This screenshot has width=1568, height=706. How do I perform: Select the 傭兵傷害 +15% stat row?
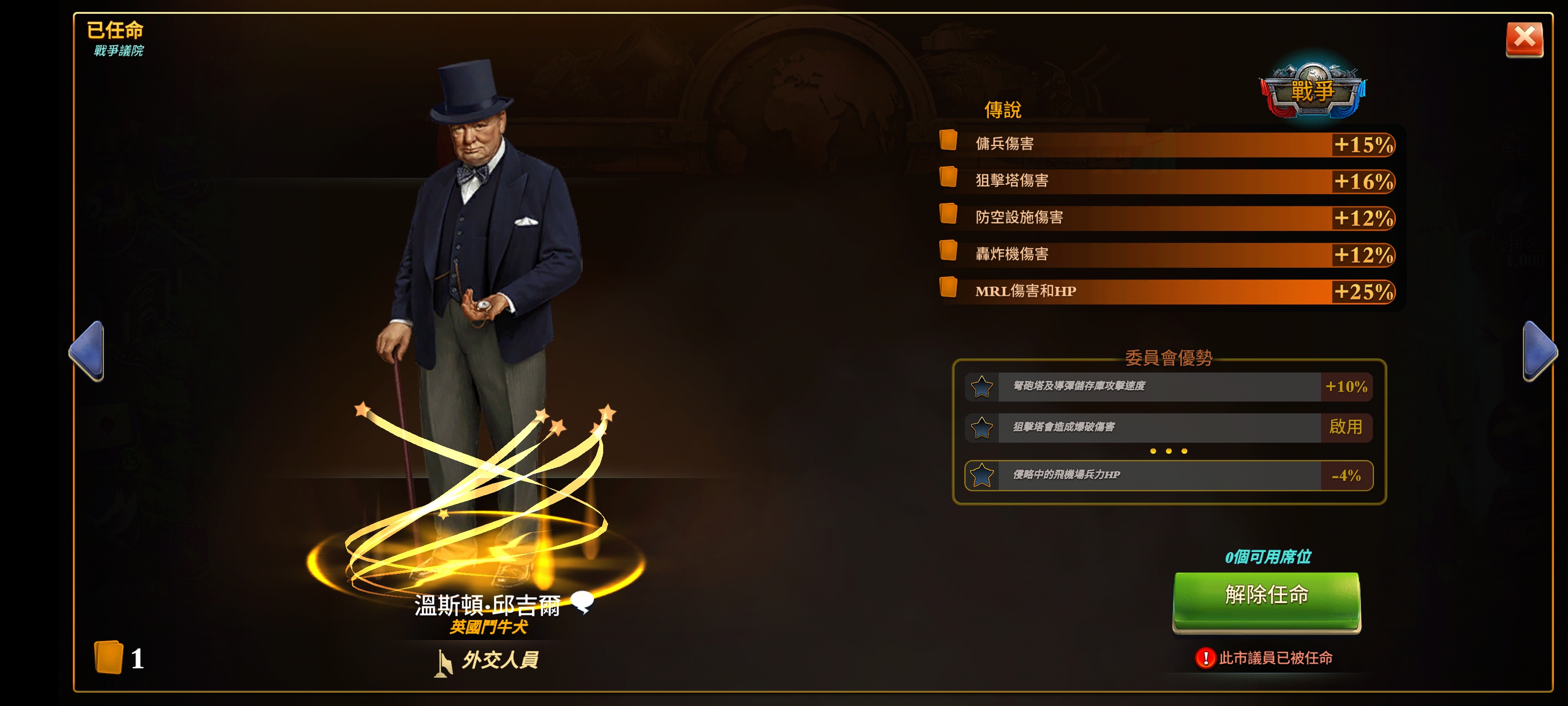1167,144
